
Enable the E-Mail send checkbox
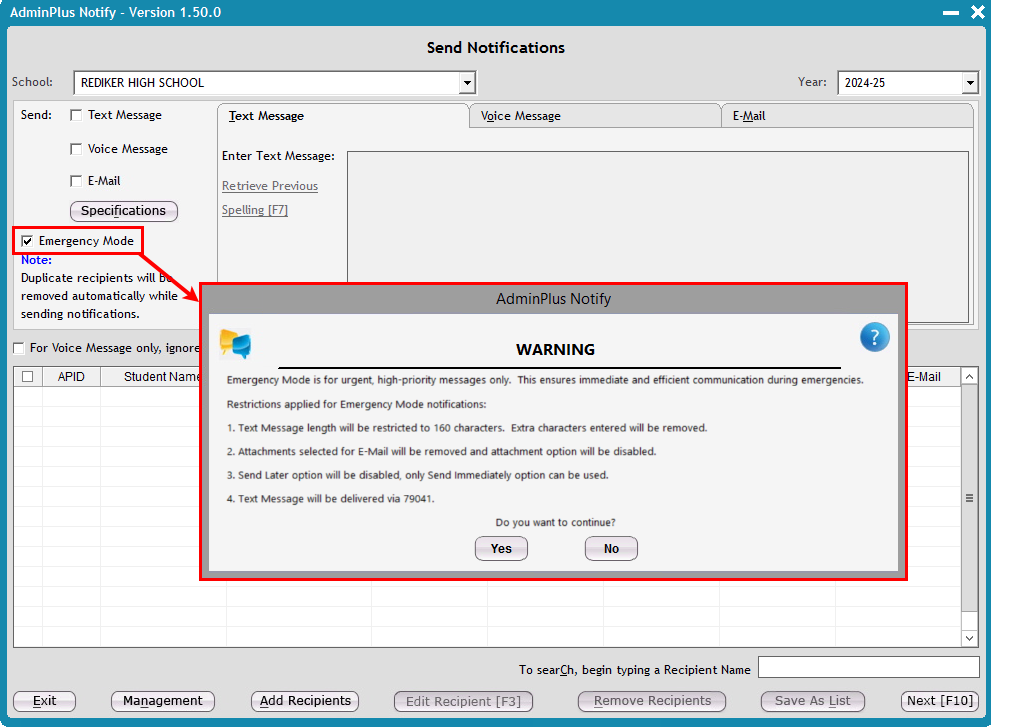pyautogui.click(x=76, y=181)
